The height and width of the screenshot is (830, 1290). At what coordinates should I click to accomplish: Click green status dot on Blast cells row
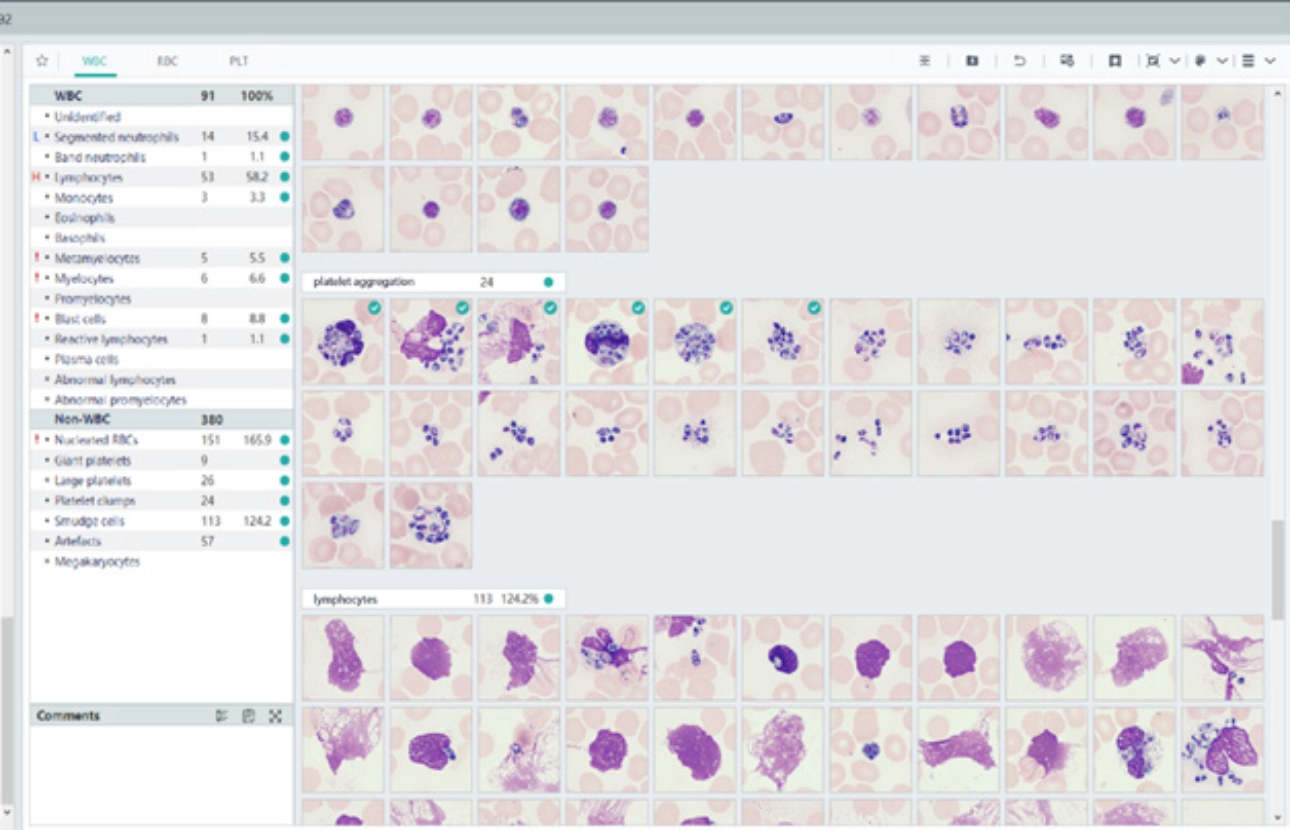[285, 319]
